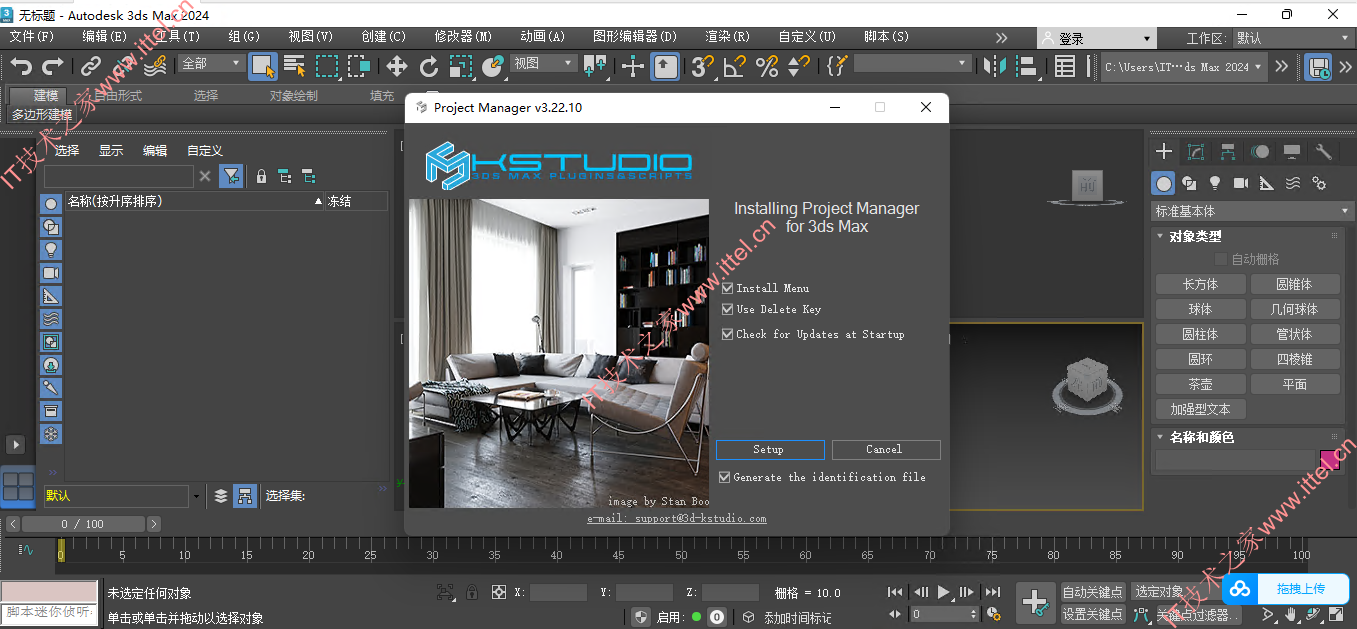Click the Setup button in the Project Manager dialog

pyautogui.click(x=769, y=450)
